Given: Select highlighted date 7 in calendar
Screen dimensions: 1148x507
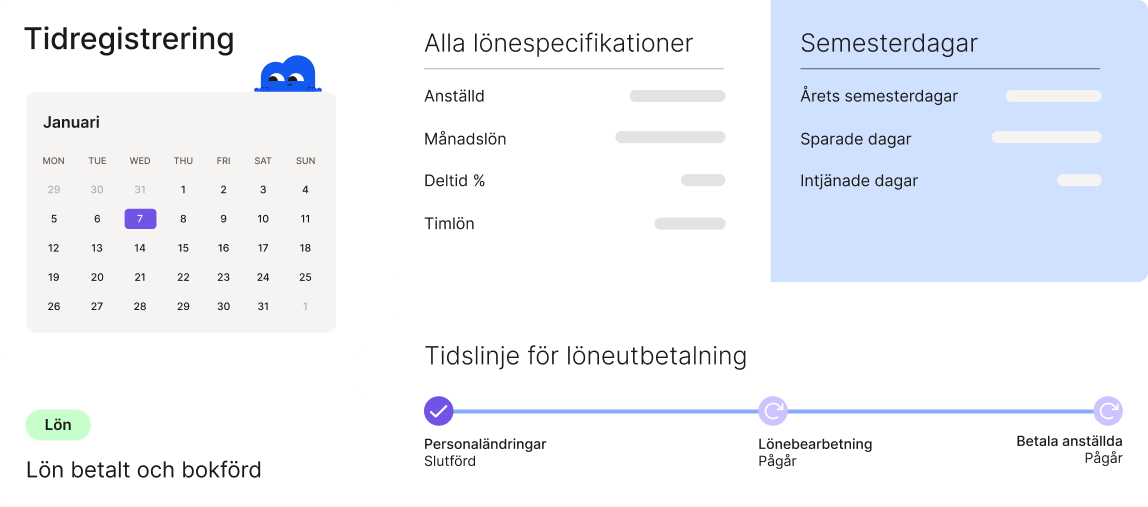Looking at the screenshot, I should click(x=140, y=219).
